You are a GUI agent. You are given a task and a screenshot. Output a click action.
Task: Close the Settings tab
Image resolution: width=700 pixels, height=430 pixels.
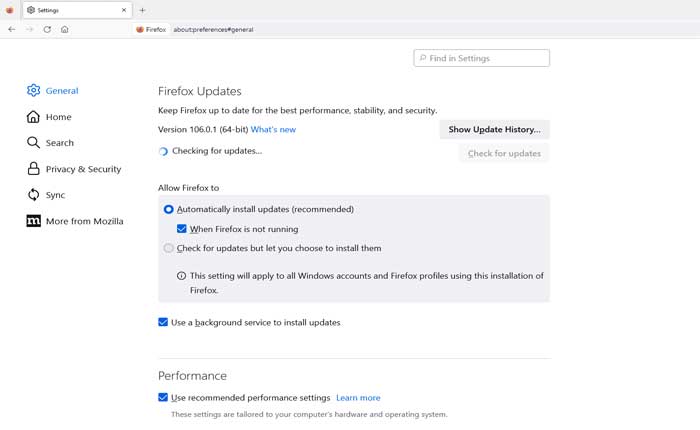(x=125, y=10)
